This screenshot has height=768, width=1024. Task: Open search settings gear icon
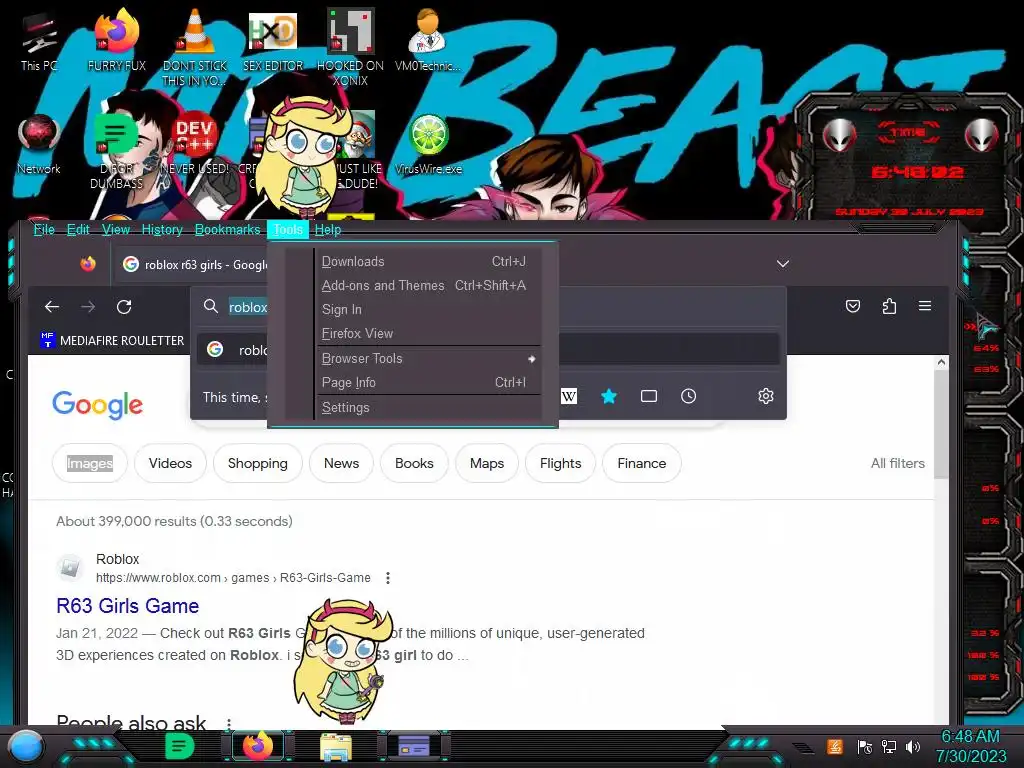[765, 396]
